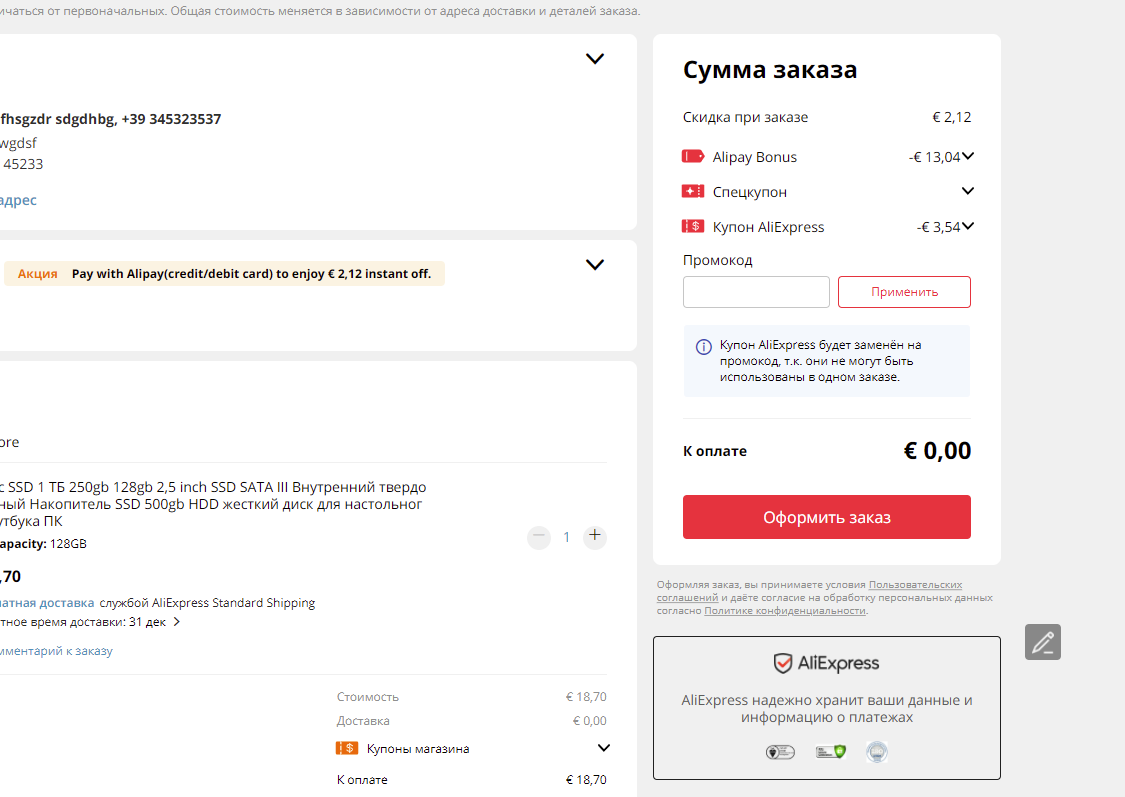Open the Политике конфиденциальности link

click(x=785, y=610)
